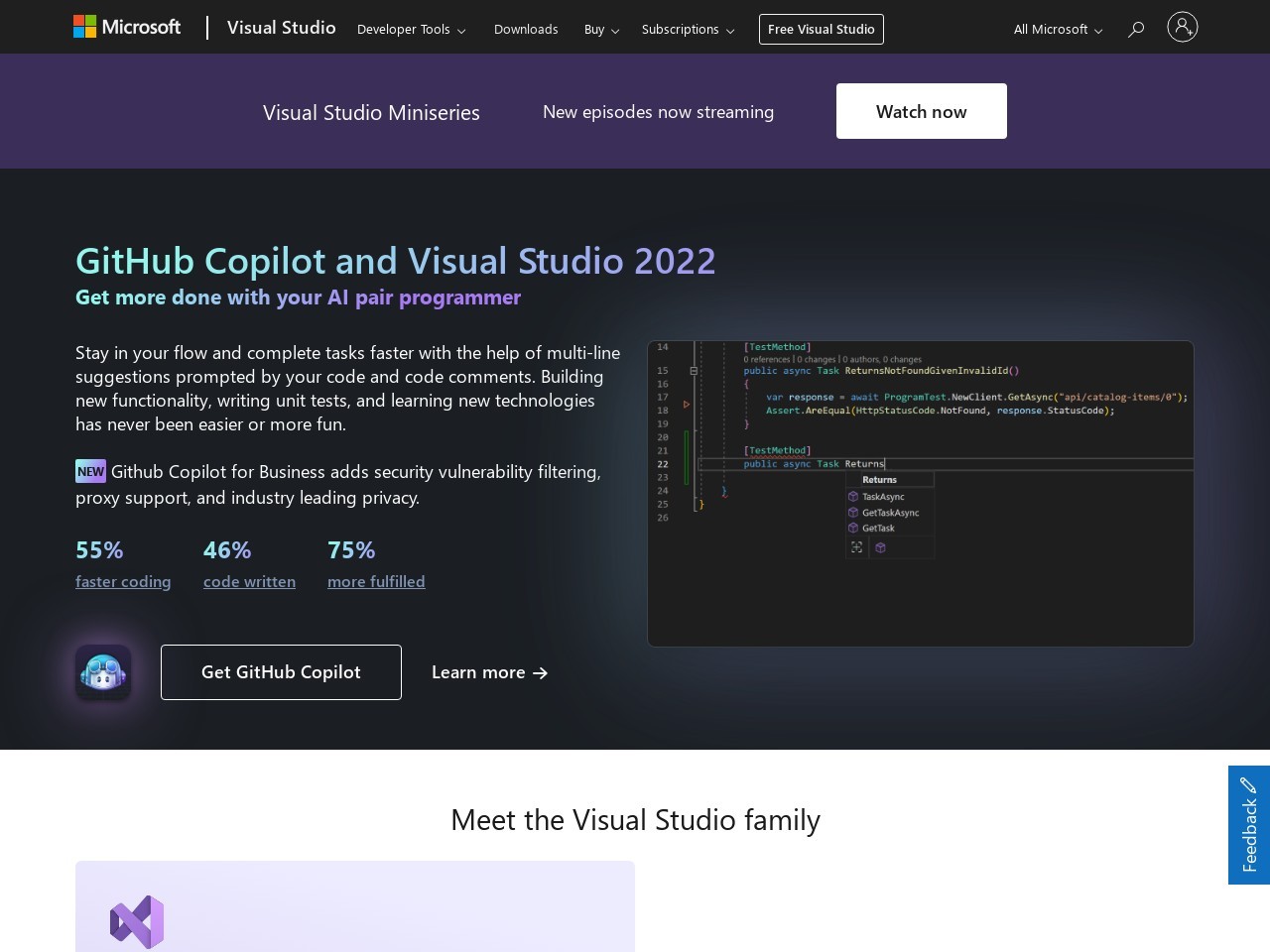Click the cube icon beside GetTask suggestion
1270x952 pixels.
pos(853,528)
